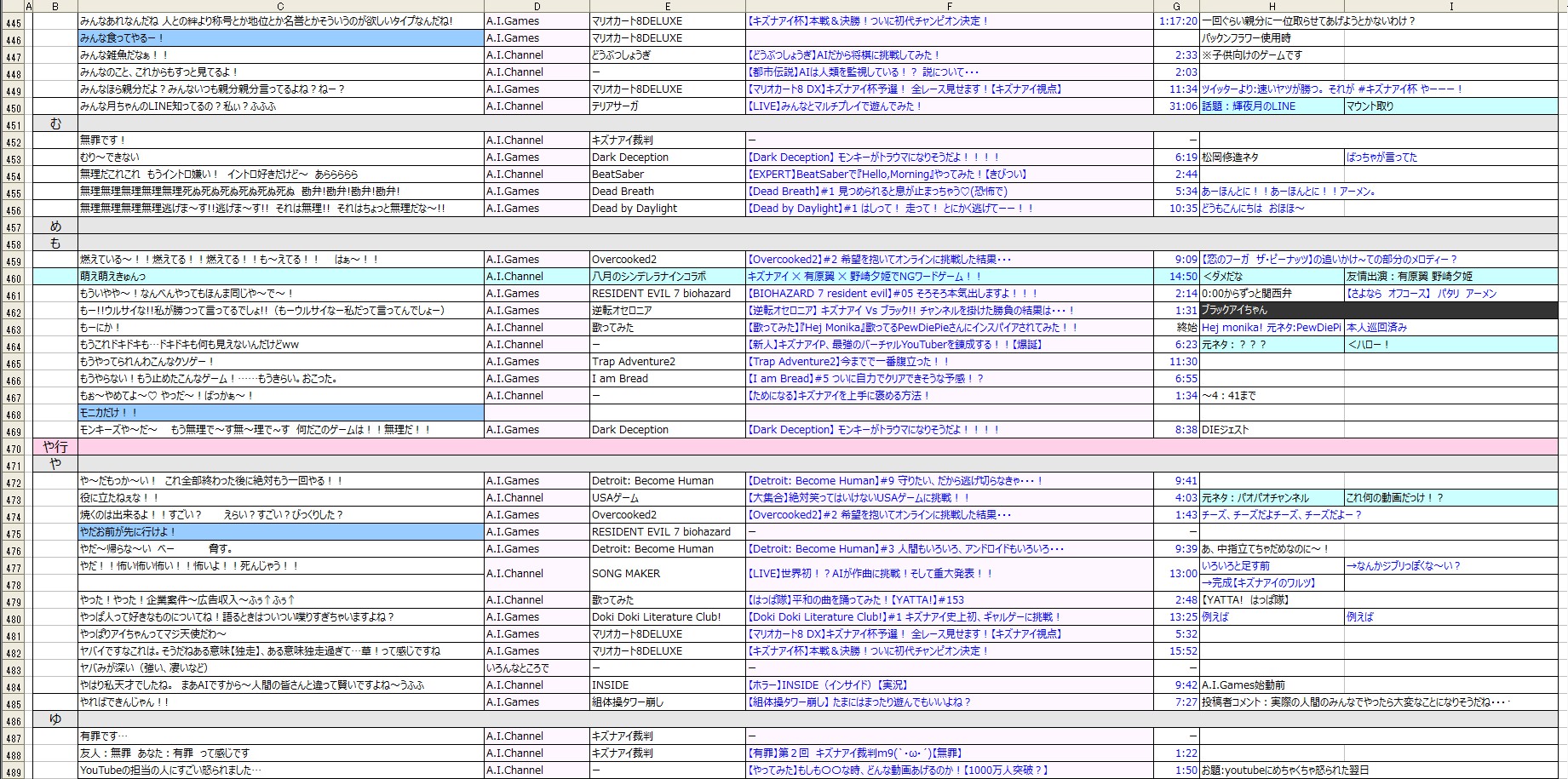Select row header 460
The height and width of the screenshot is (779, 1568).
[13, 277]
